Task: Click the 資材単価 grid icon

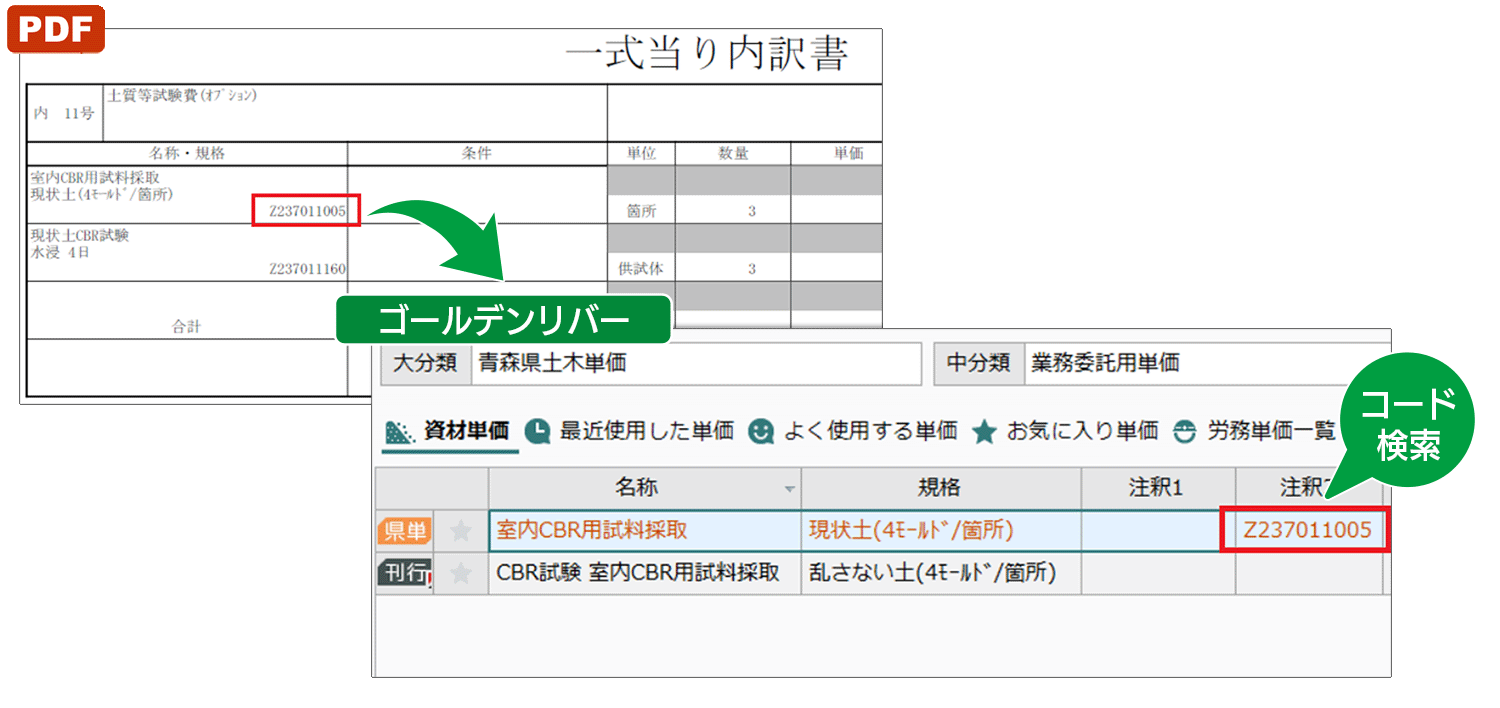Action: pos(400,432)
